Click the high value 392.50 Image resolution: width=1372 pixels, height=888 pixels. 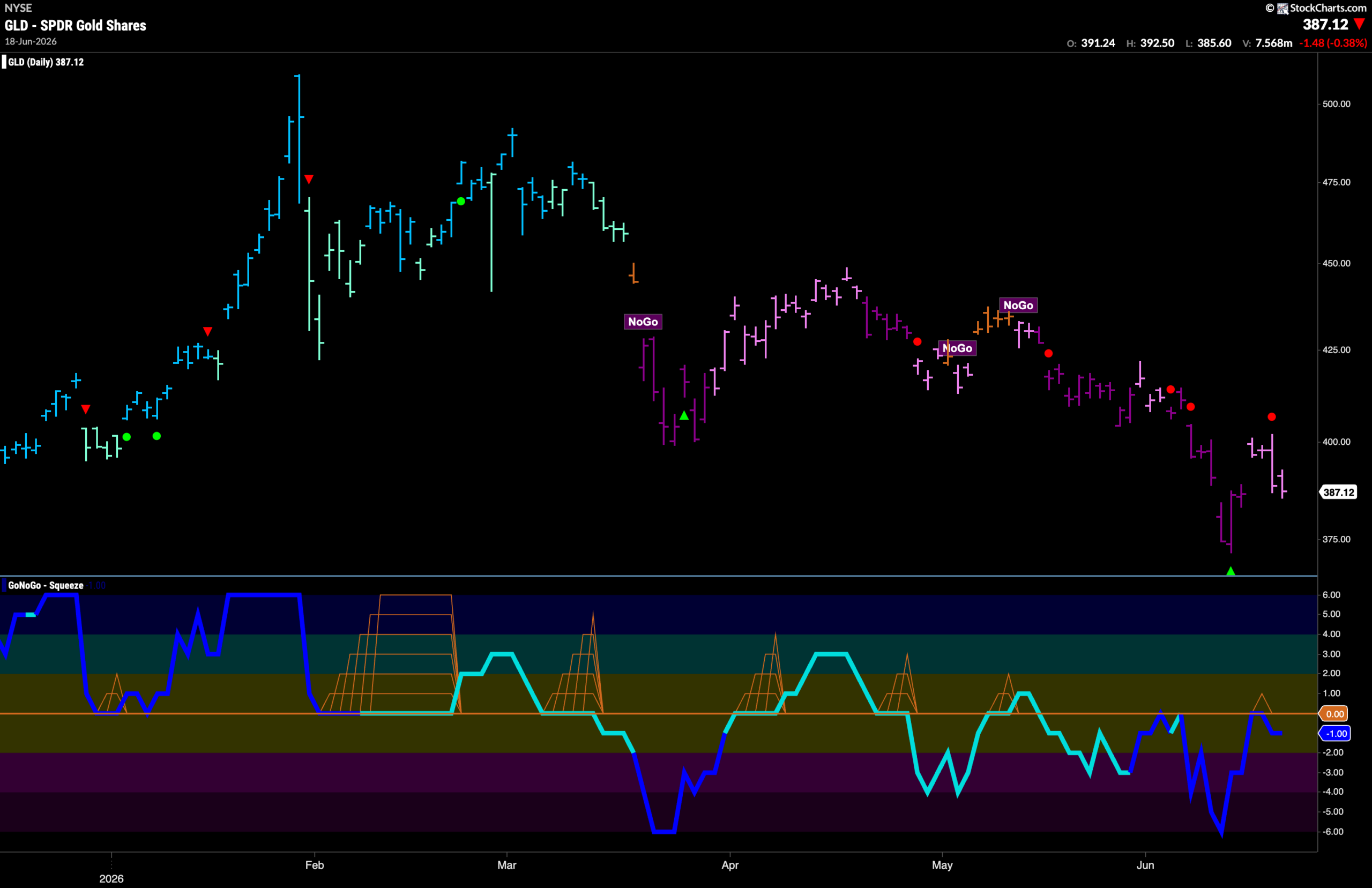click(x=1157, y=43)
